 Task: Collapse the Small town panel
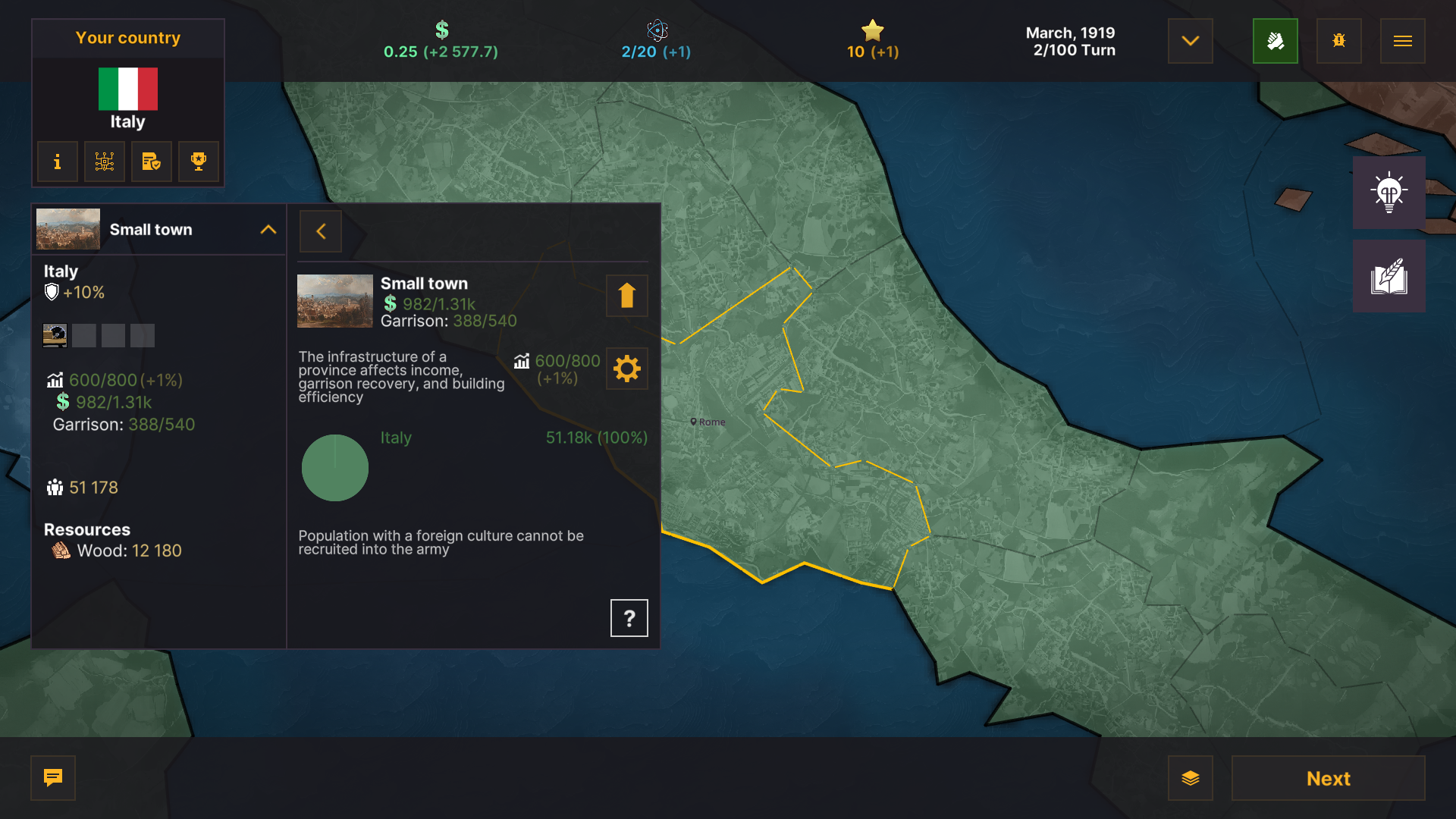[267, 229]
